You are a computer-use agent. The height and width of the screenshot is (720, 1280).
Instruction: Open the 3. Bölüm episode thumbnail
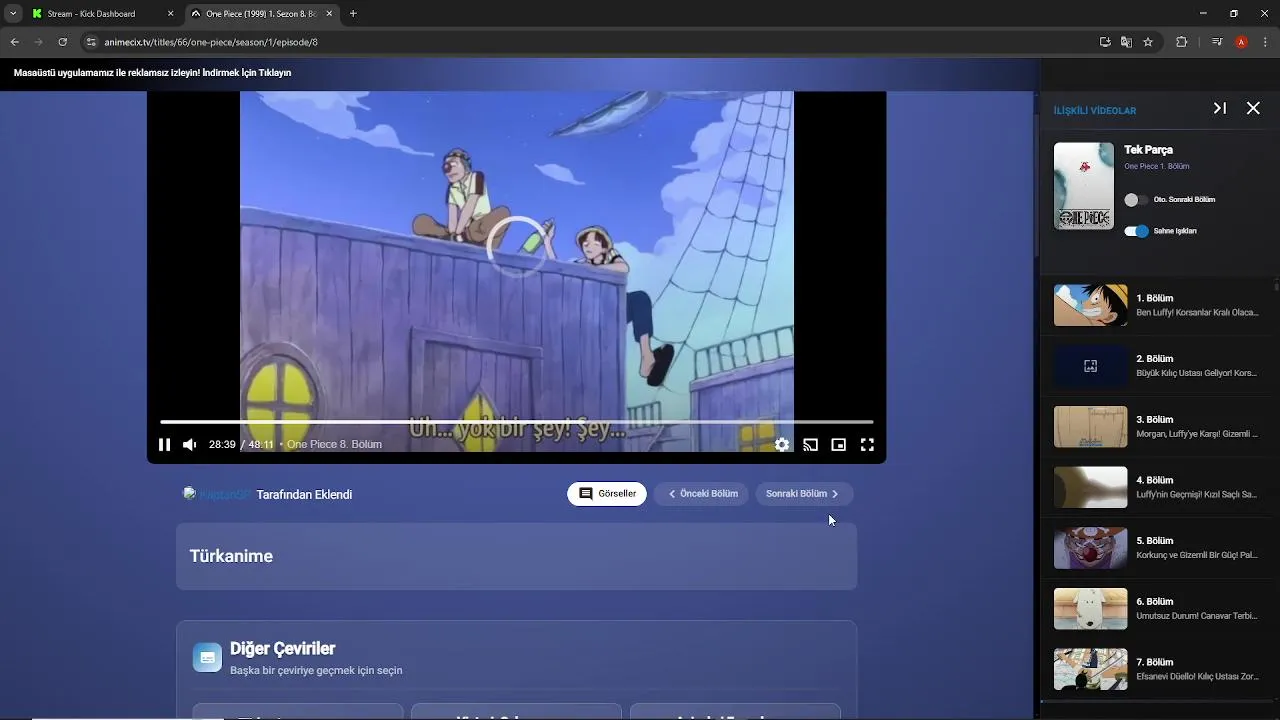(x=1091, y=427)
